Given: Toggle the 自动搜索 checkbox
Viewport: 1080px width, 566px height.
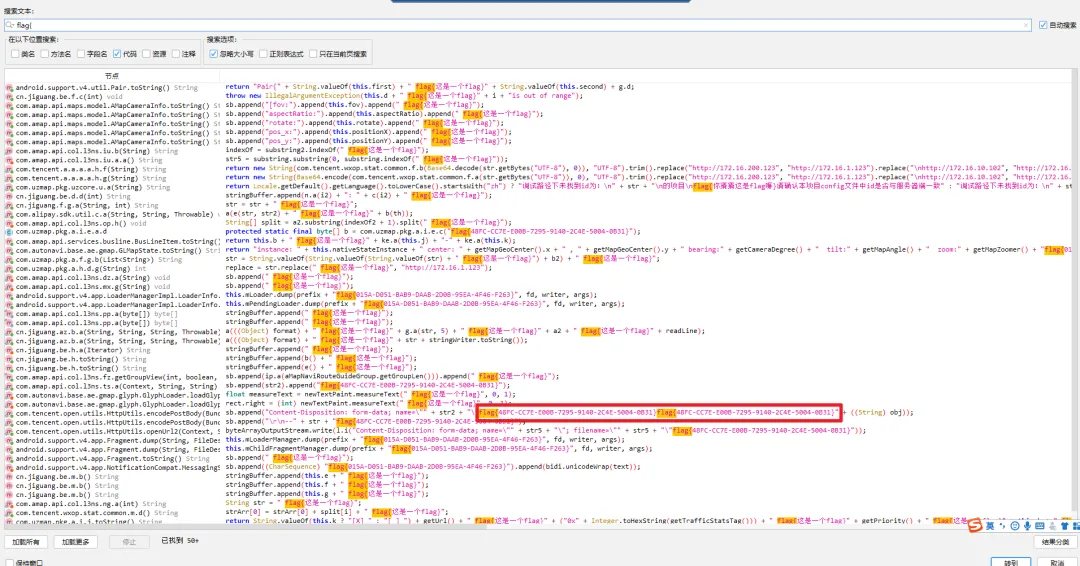Looking at the screenshot, I should pos(1043,25).
